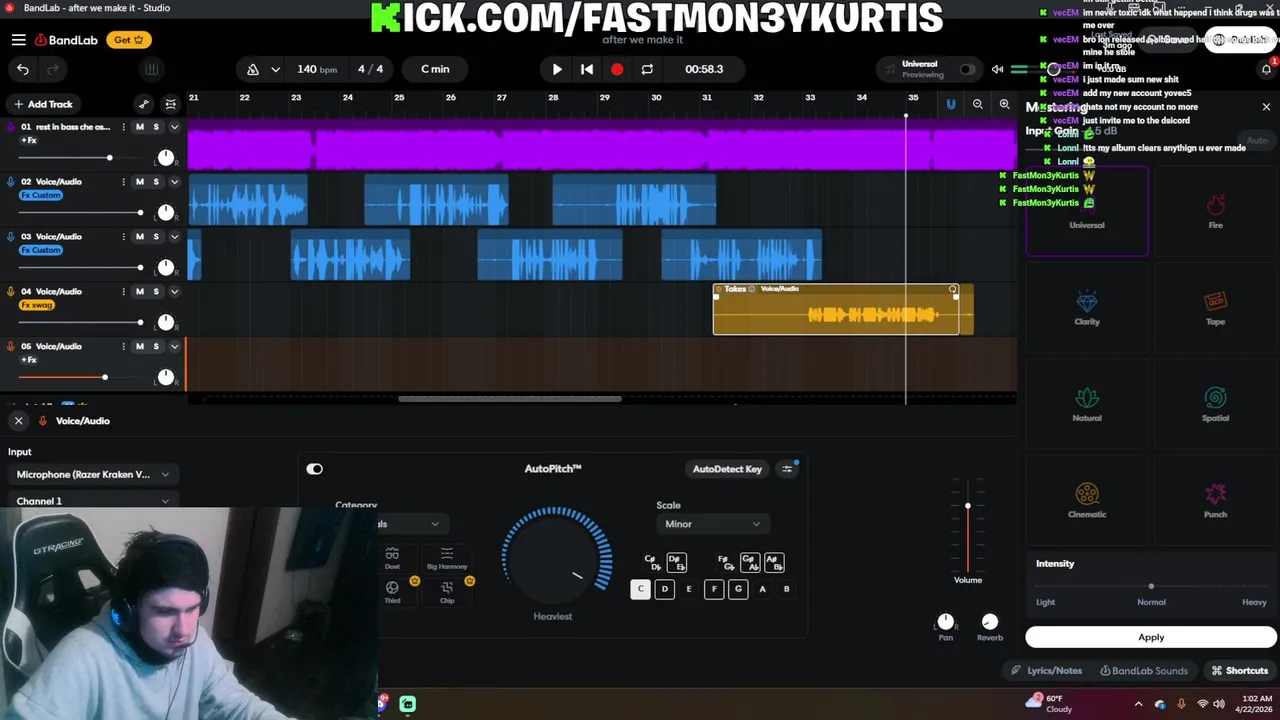
Task: Zoom in the timeline
Action: pyautogui.click(x=1005, y=104)
